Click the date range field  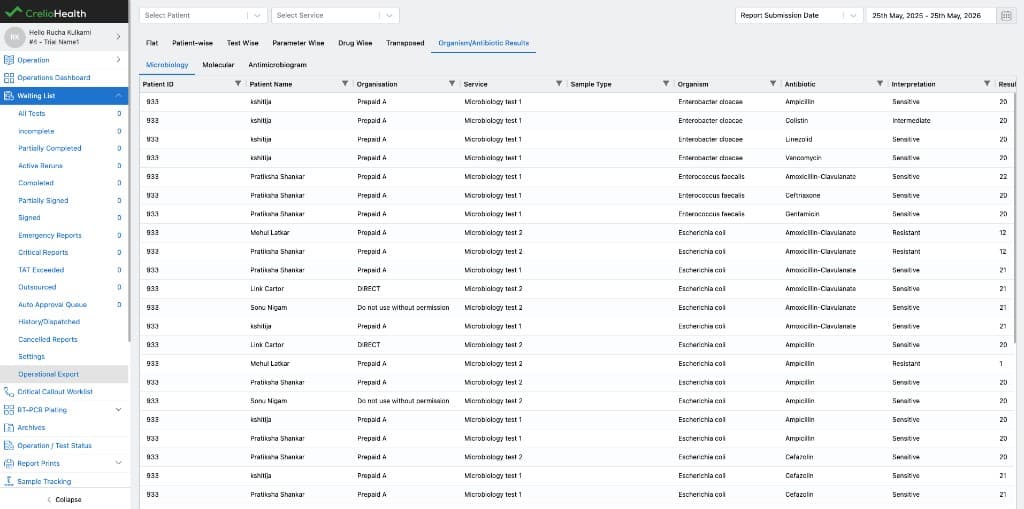coord(931,15)
